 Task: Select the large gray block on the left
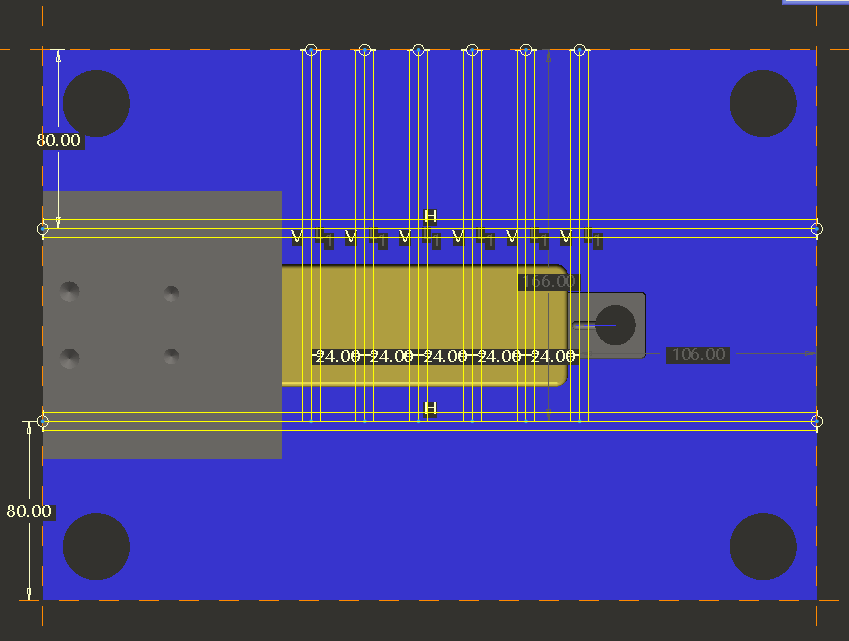coord(162,325)
